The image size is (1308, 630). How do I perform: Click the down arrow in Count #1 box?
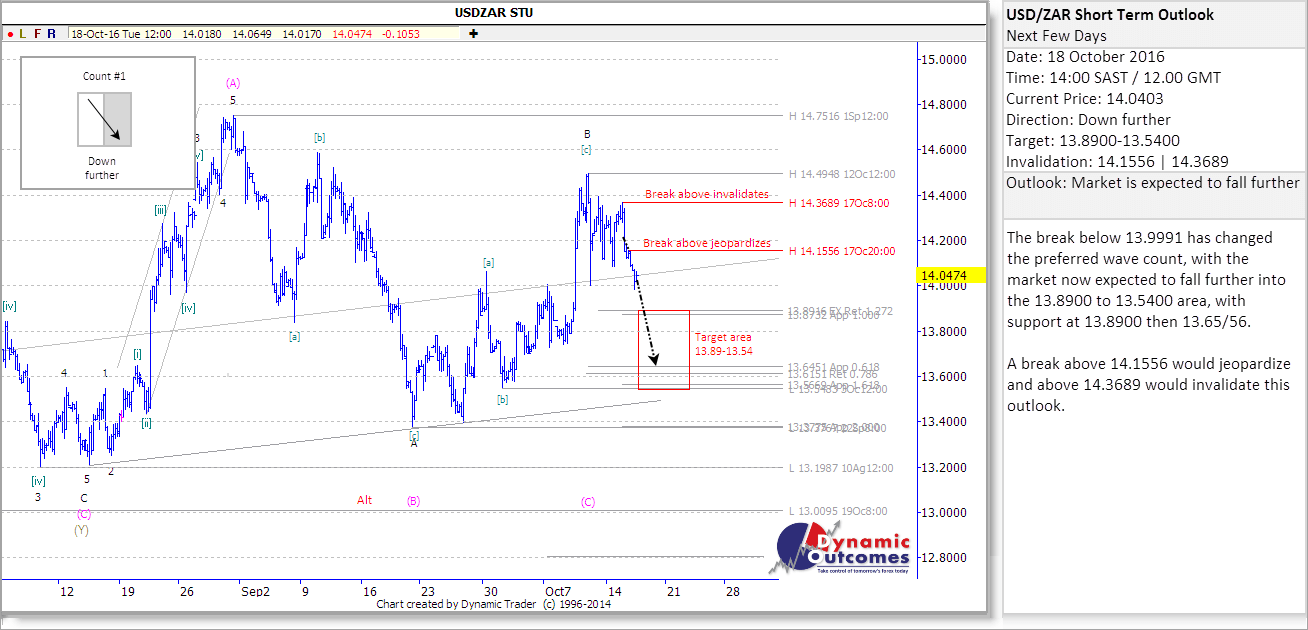104,118
